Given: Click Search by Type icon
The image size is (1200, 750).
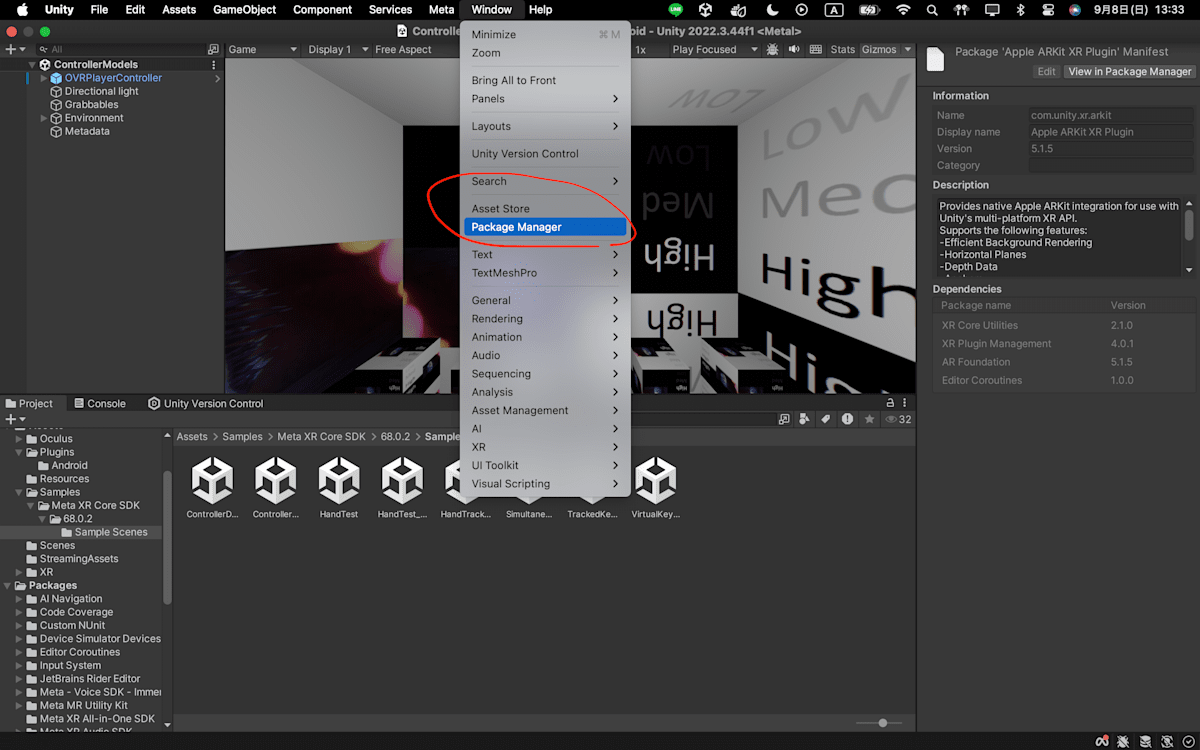Looking at the screenshot, I should (x=805, y=420).
